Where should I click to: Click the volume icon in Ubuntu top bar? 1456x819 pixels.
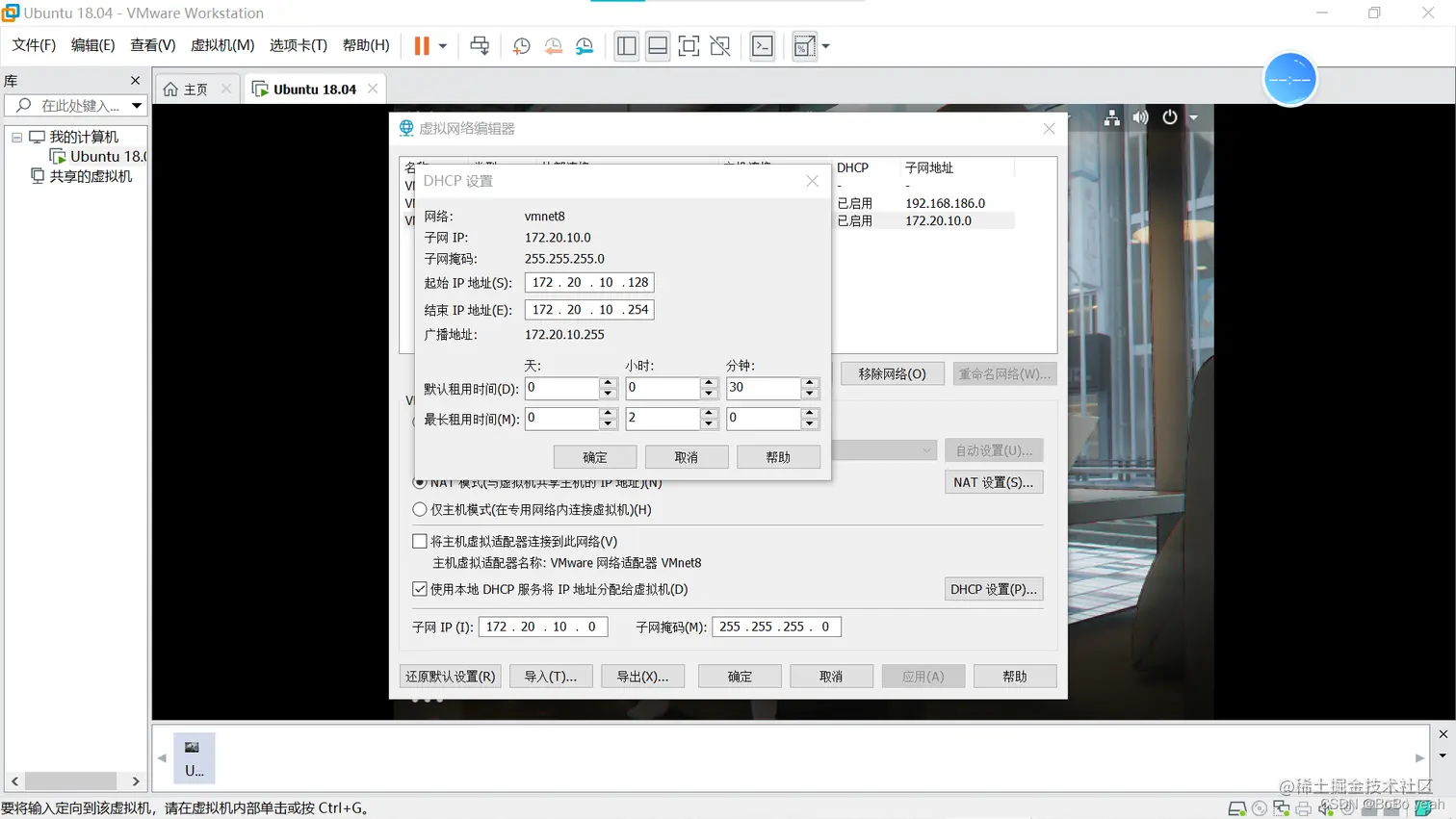pyautogui.click(x=1141, y=117)
